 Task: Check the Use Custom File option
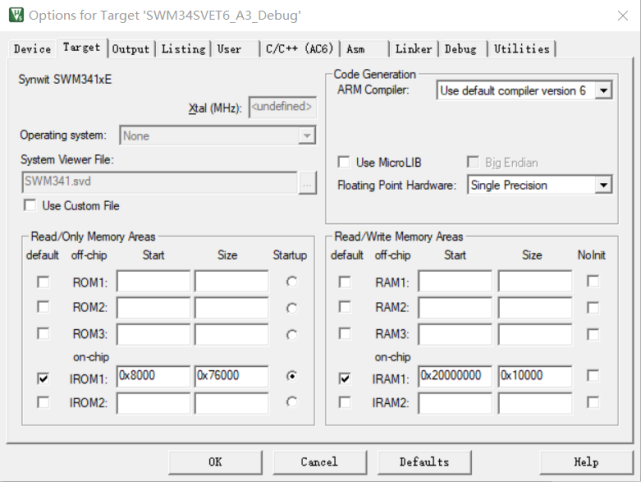click(30, 205)
